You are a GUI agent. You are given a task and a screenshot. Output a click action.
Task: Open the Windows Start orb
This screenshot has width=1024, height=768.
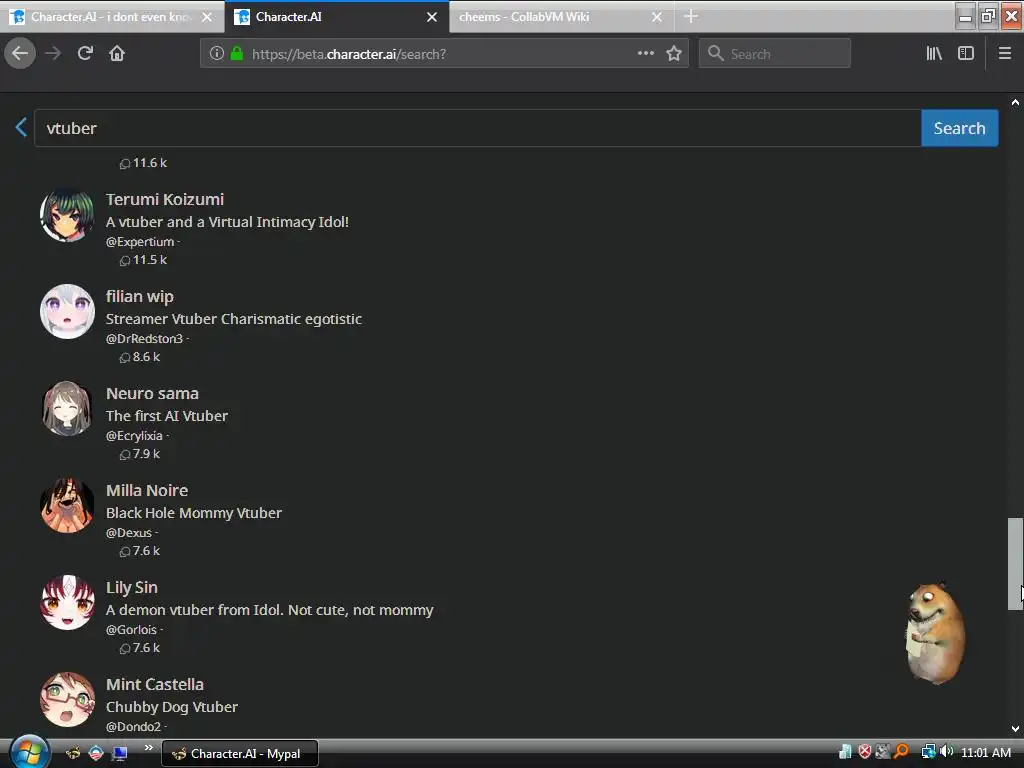click(29, 753)
